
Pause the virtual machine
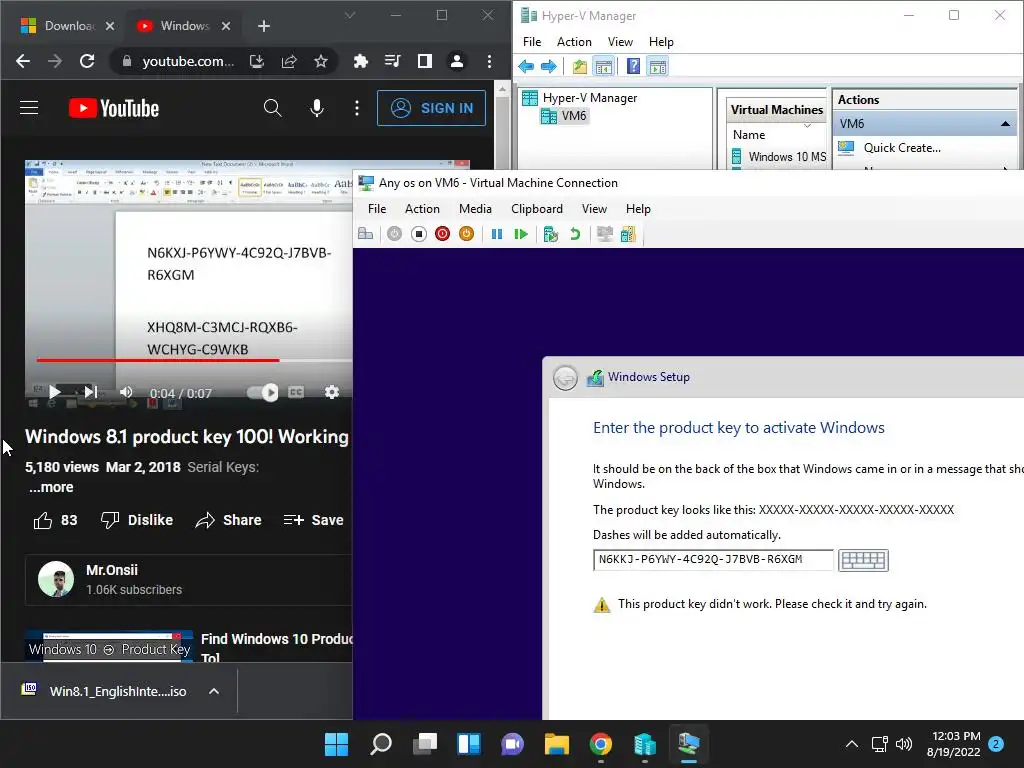pyautogui.click(x=496, y=234)
